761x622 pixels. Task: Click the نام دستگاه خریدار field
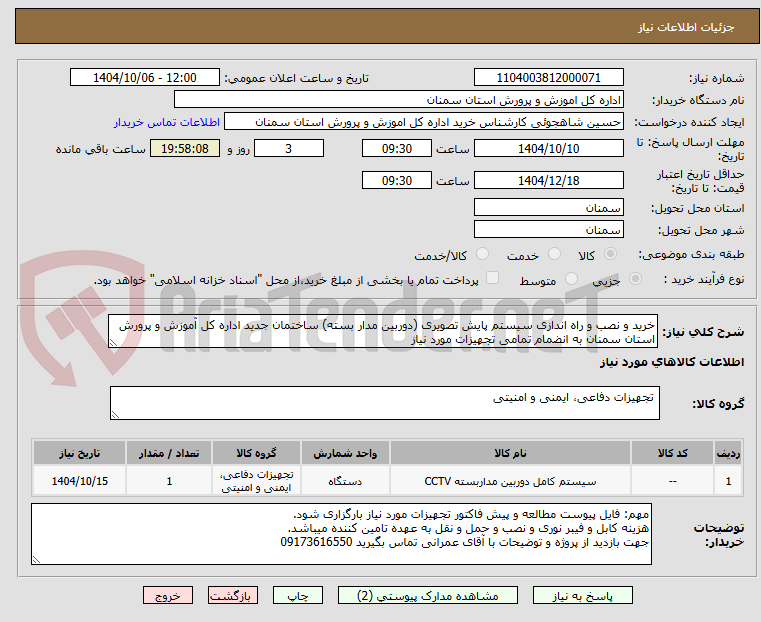pyautogui.click(x=398, y=99)
